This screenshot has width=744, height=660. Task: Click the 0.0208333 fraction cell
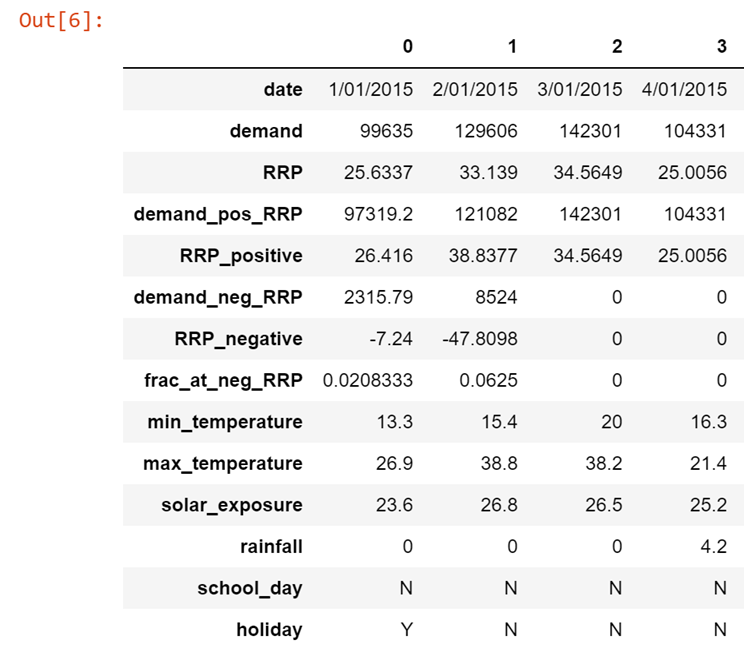367,380
